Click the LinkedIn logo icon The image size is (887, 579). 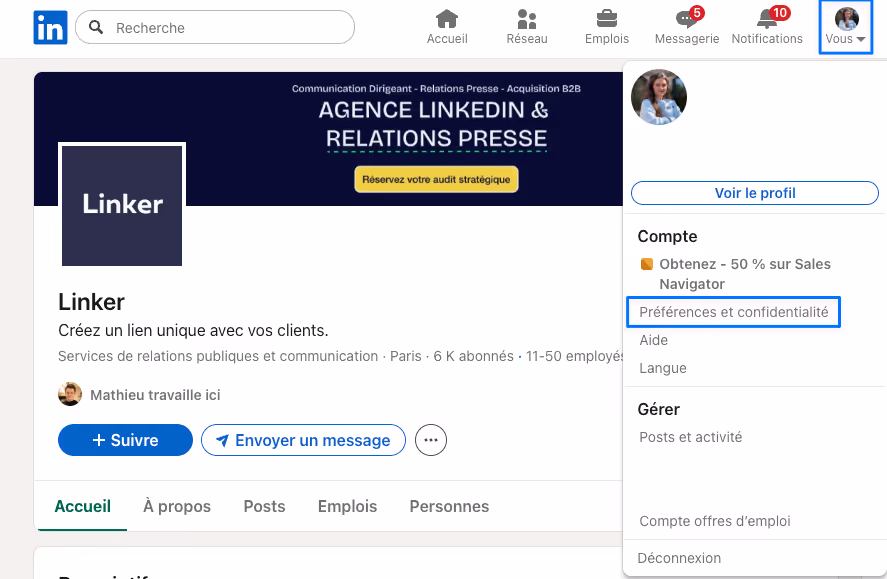(50, 27)
